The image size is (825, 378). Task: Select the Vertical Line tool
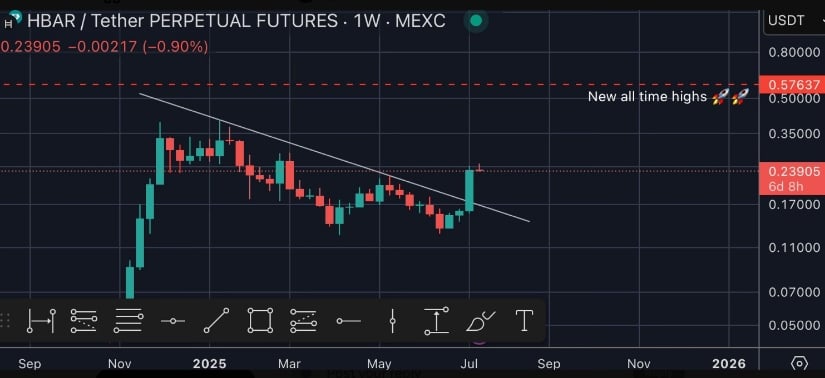pyautogui.click(x=392, y=321)
